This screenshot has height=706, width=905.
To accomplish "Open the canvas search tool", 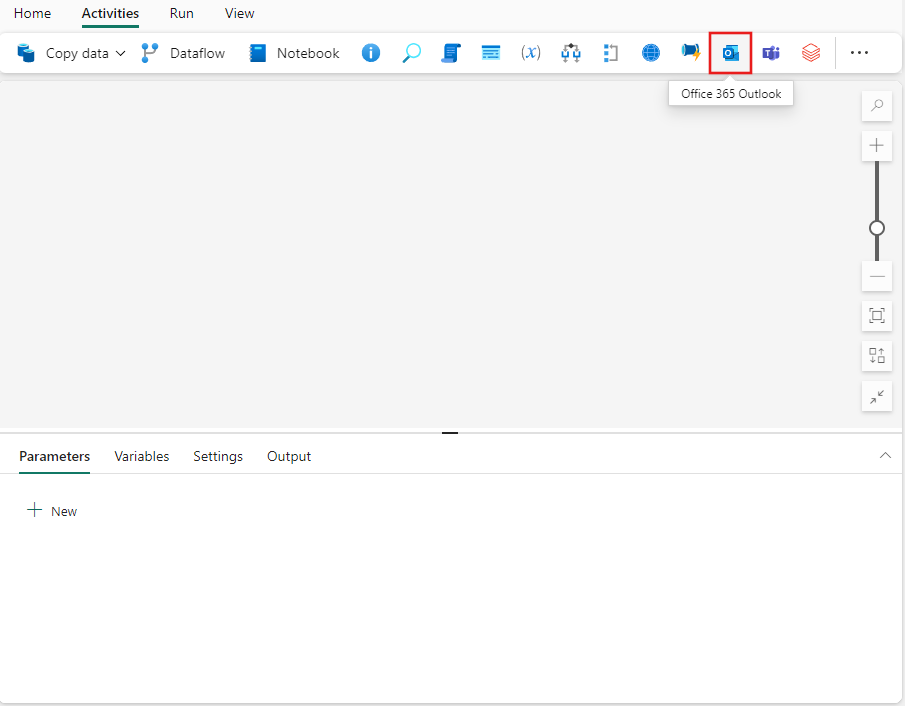I will (x=877, y=105).
